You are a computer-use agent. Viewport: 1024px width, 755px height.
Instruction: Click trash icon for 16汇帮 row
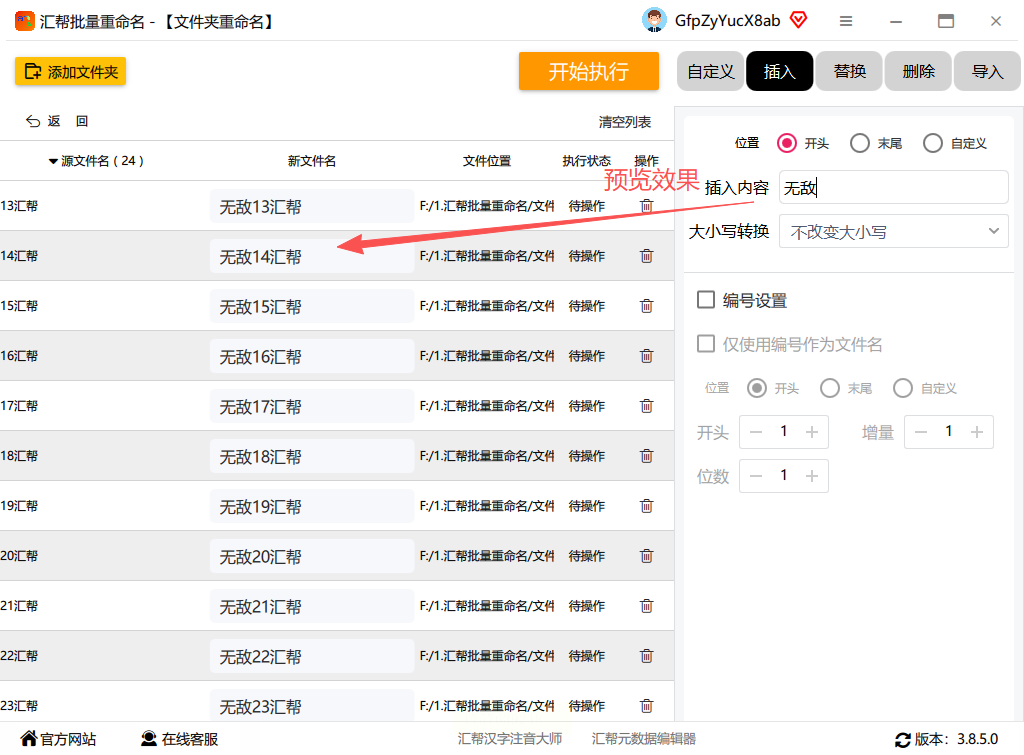click(x=647, y=356)
